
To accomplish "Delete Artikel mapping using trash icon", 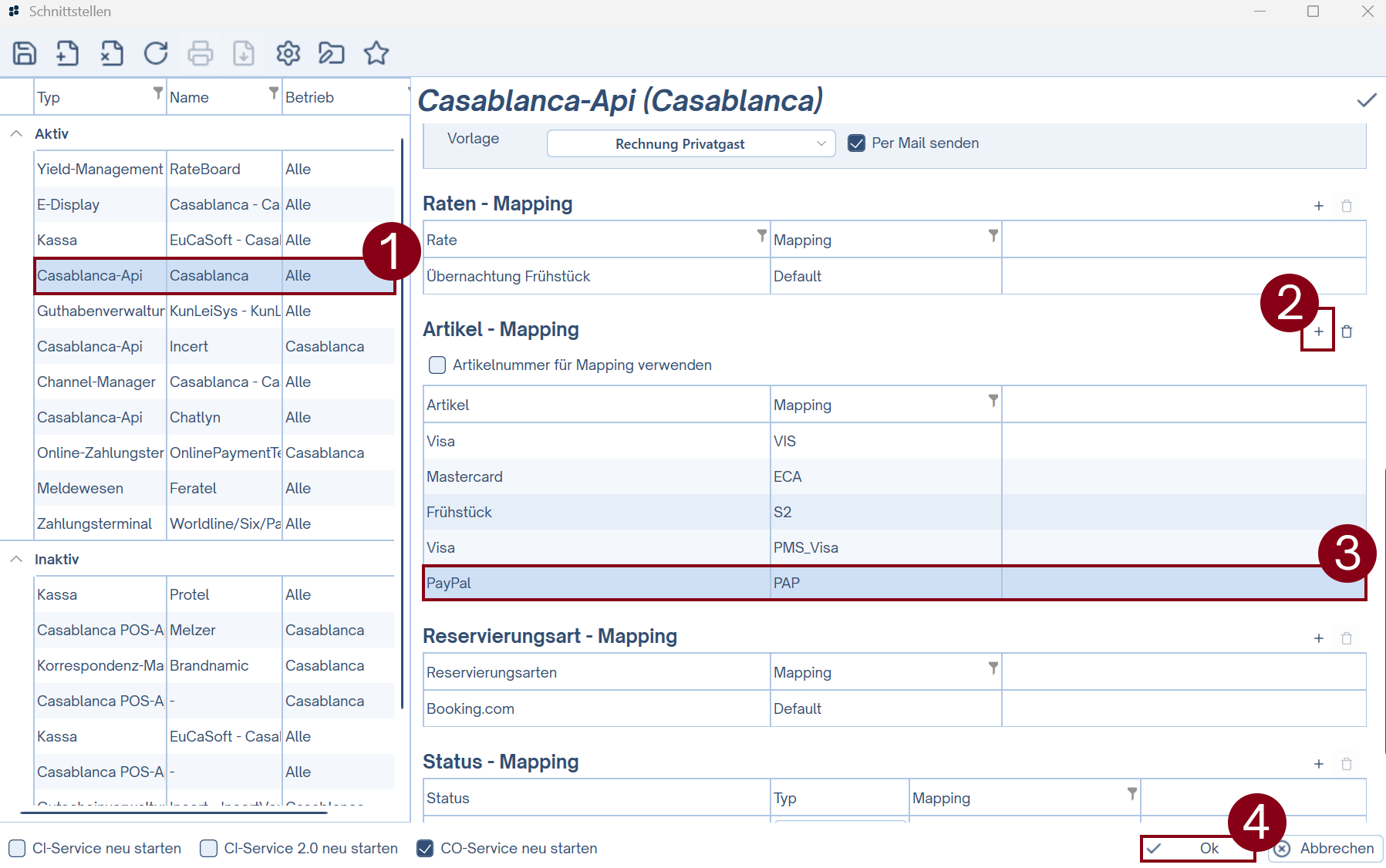I will click(x=1347, y=331).
